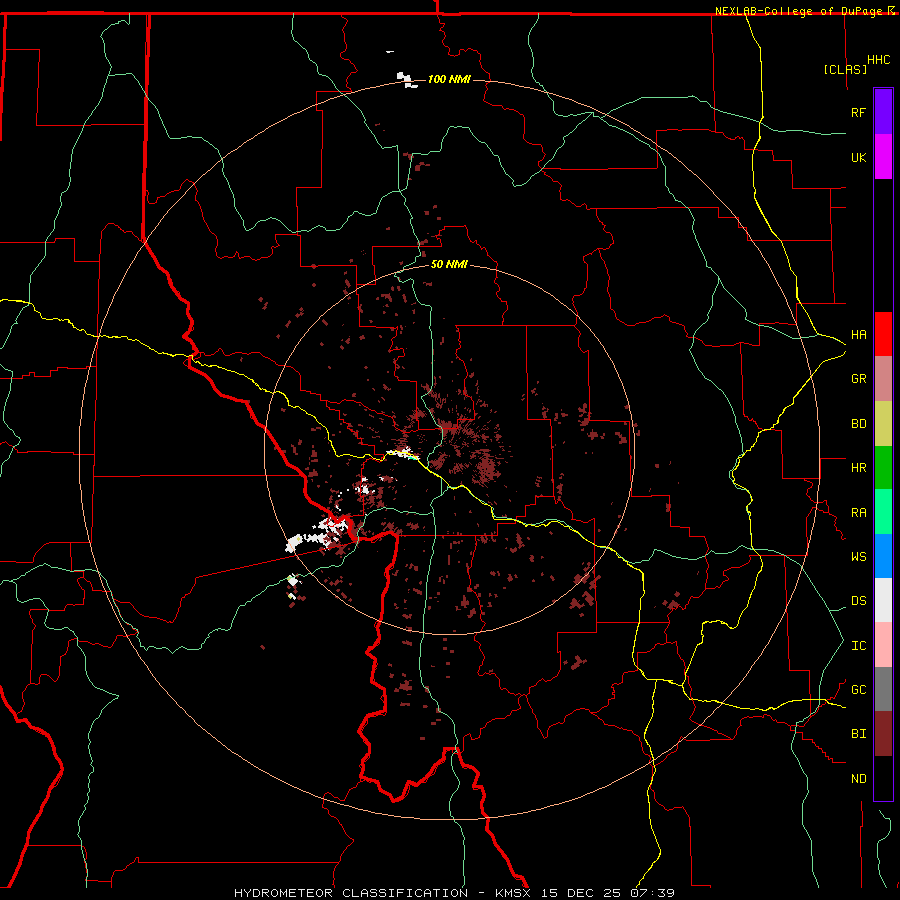Click the KMSX radar site identifier
Image resolution: width=900 pixels, height=900 pixels.
[513, 893]
